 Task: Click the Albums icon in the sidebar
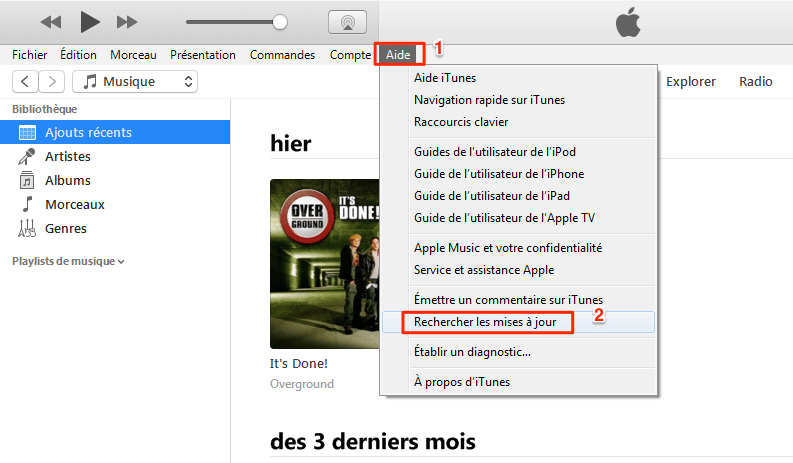[x=27, y=180]
